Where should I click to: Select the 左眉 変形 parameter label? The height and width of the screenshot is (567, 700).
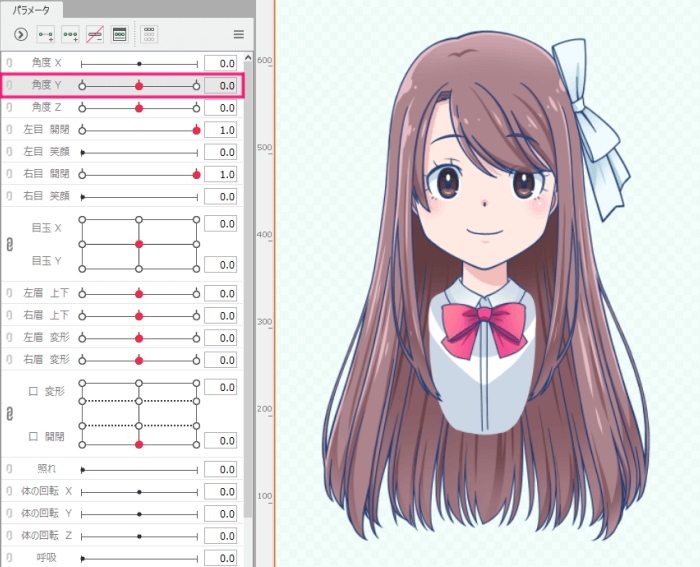(x=46, y=338)
